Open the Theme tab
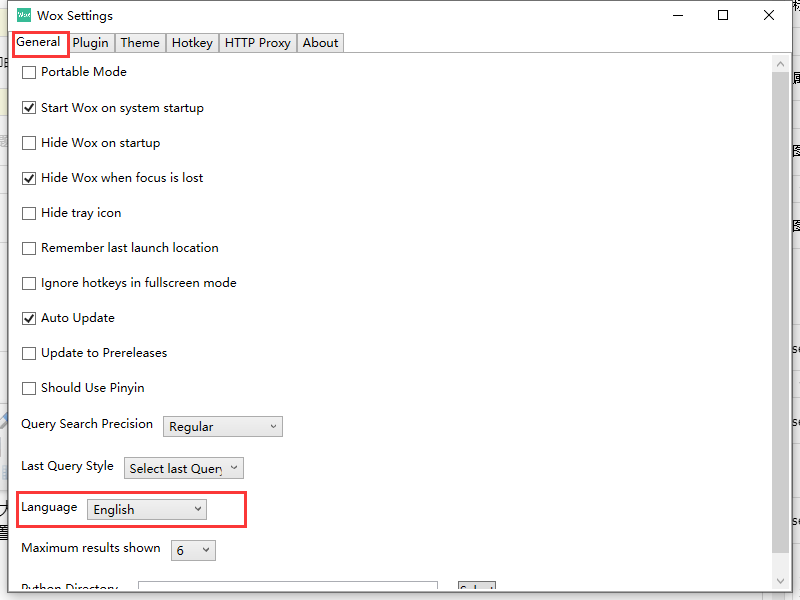Image resolution: width=800 pixels, height=600 pixels. [x=140, y=43]
